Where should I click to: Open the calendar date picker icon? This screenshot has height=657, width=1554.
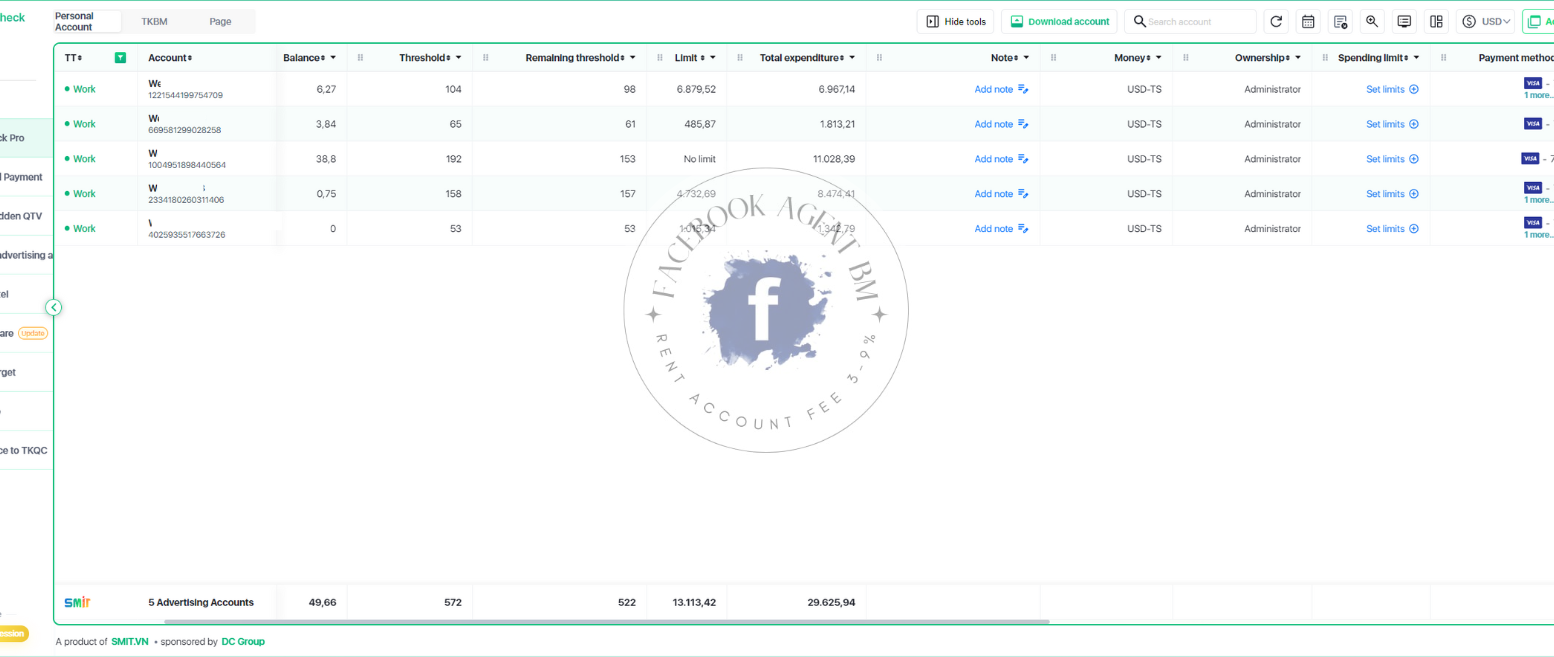point(1308,22)
